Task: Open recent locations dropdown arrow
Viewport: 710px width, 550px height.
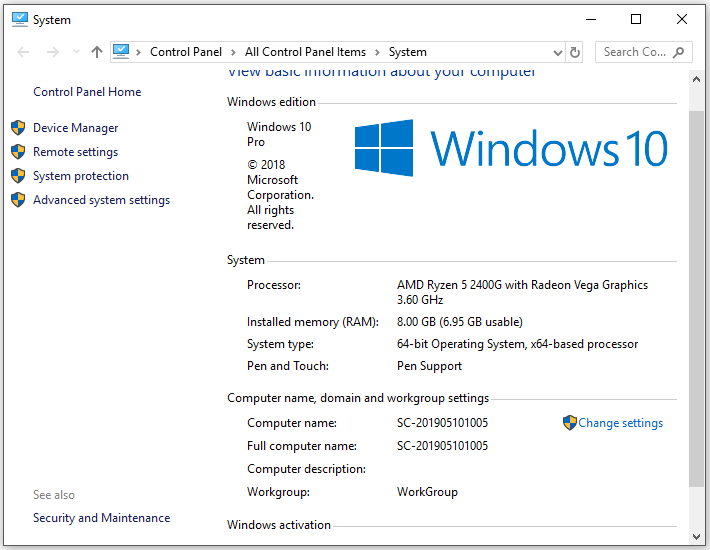Action: (76, 52)
